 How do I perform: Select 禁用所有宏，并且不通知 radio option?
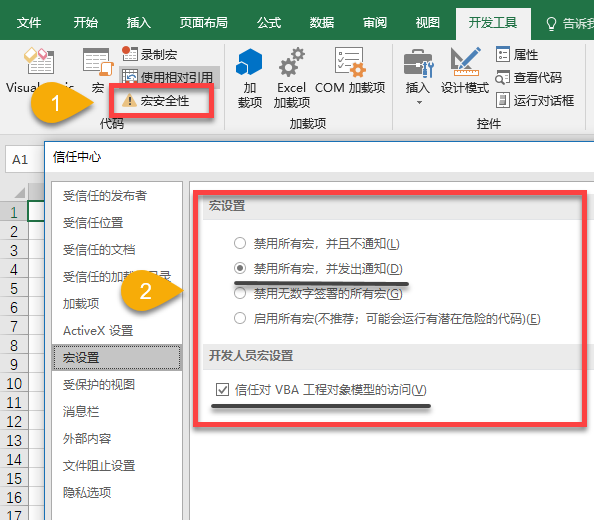[240, 243]
